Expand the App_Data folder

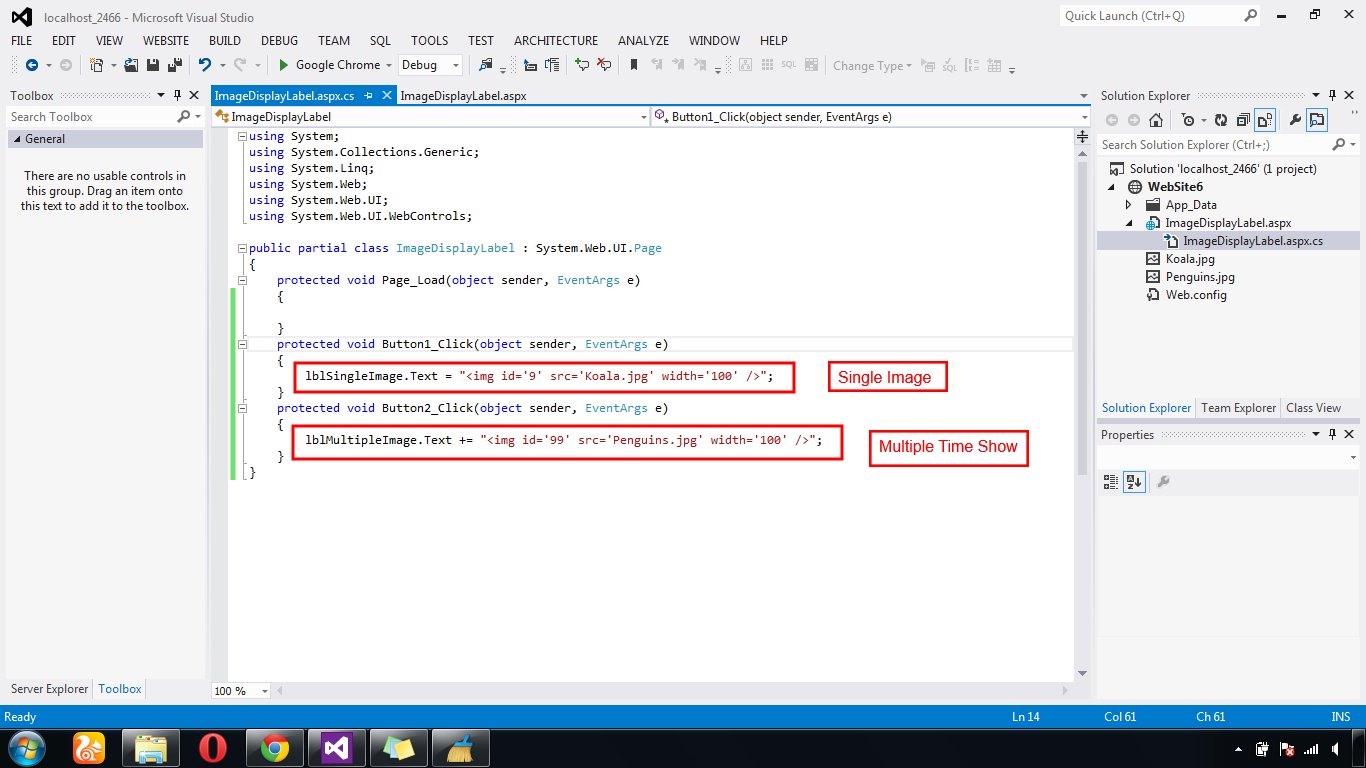(1126, 204)
